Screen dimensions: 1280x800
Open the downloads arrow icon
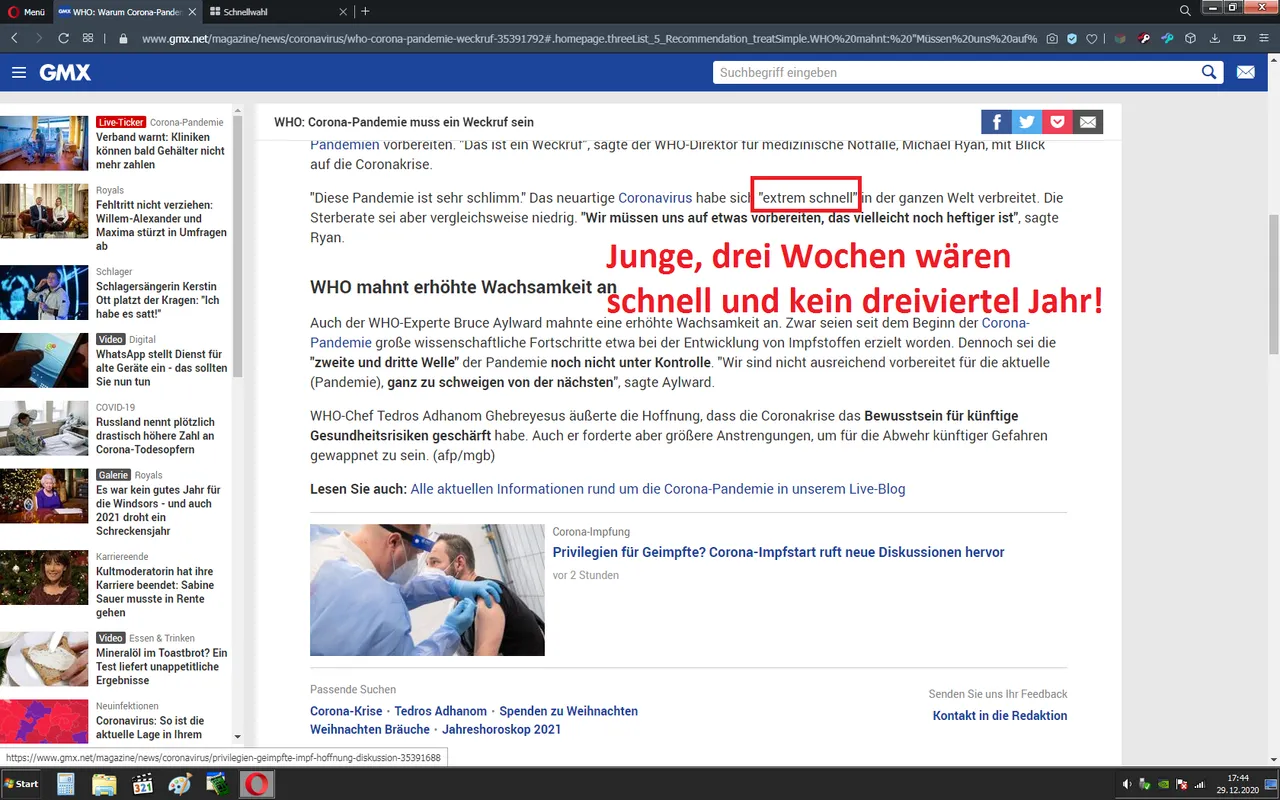point(1214,39)
